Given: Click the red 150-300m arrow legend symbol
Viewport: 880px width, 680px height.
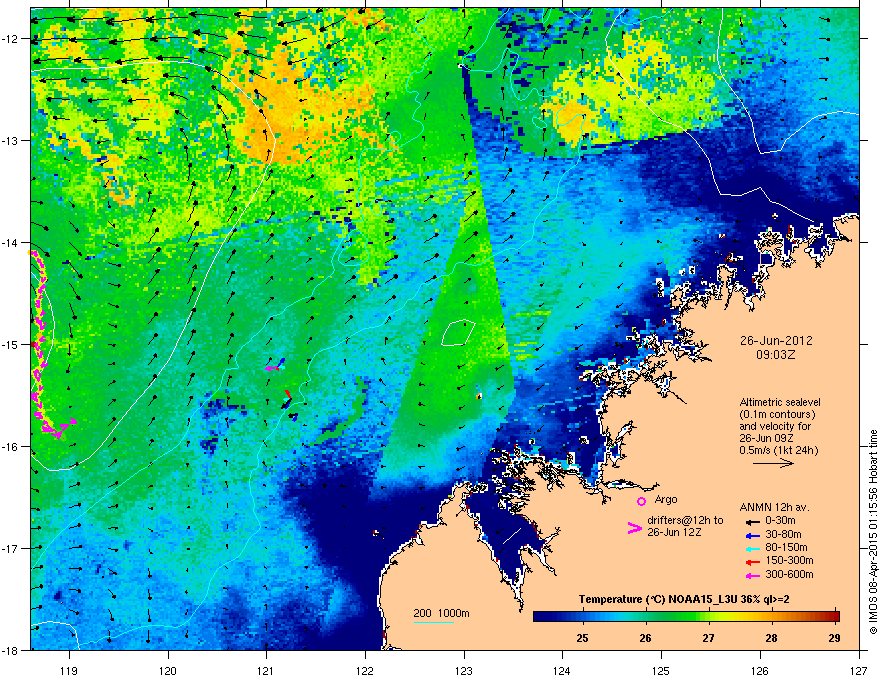Looking at the screenshot, I should [753, 562].
